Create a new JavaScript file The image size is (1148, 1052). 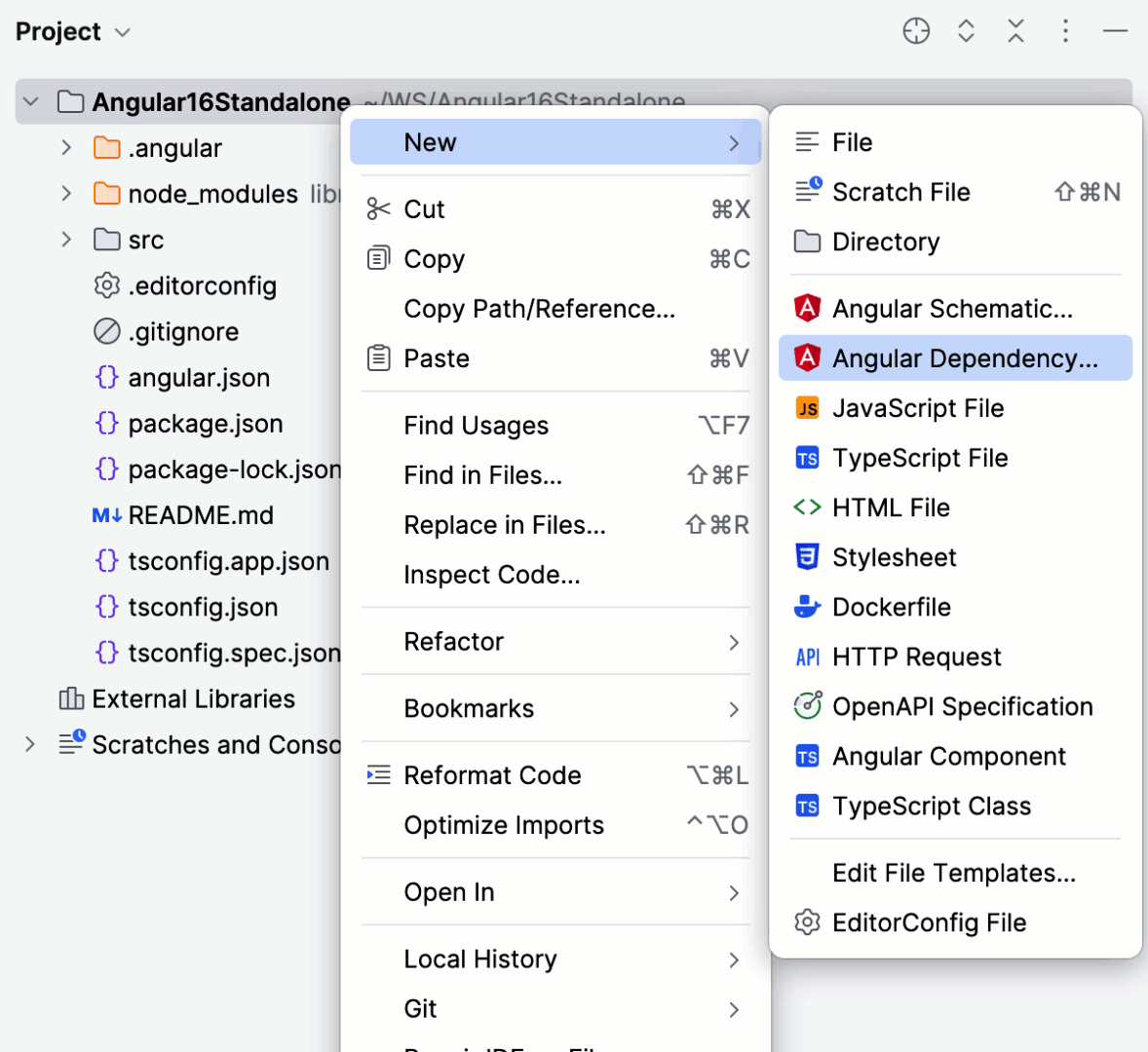tap(916, 408)
